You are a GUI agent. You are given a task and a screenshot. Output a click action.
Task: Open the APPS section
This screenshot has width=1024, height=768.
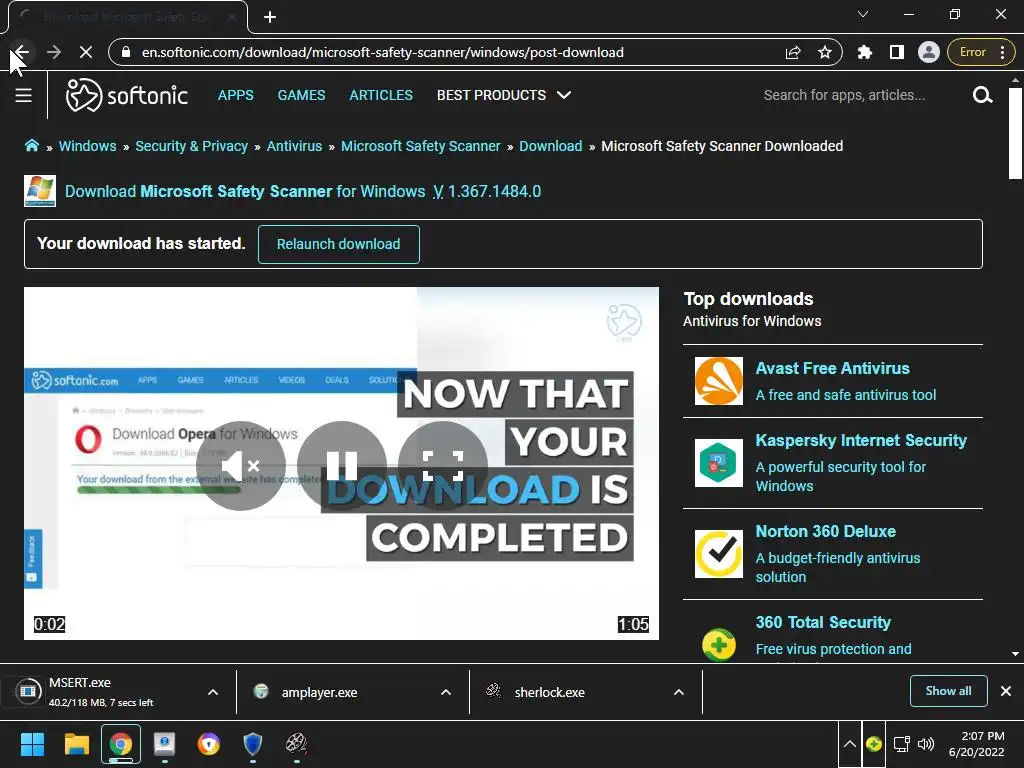point(236,95)
